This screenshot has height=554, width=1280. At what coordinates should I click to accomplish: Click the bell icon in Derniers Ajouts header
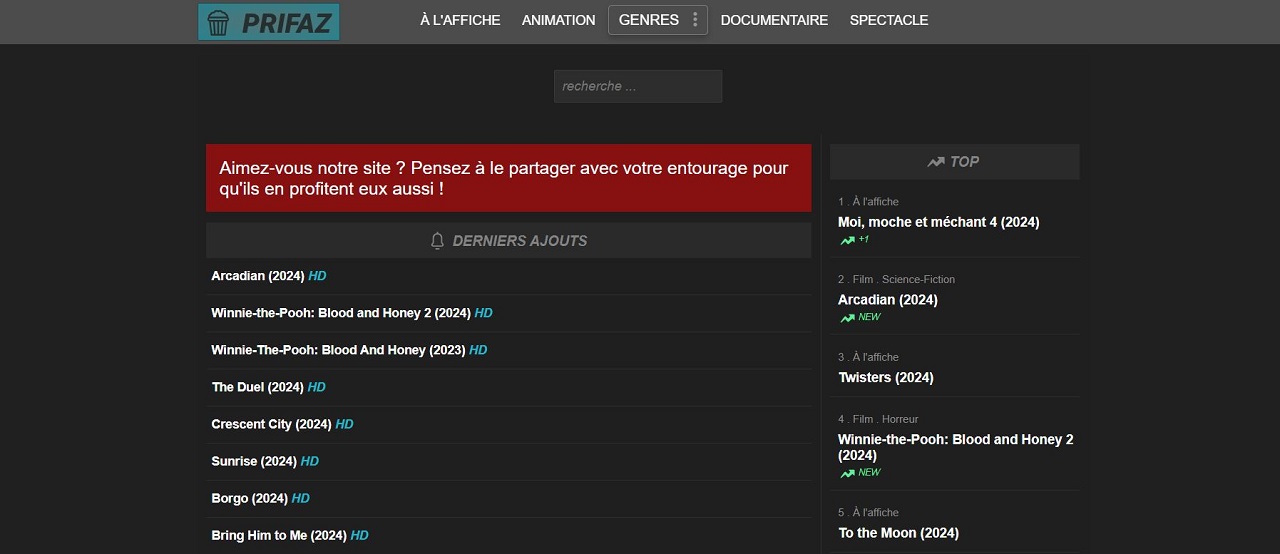coord(437,241)
